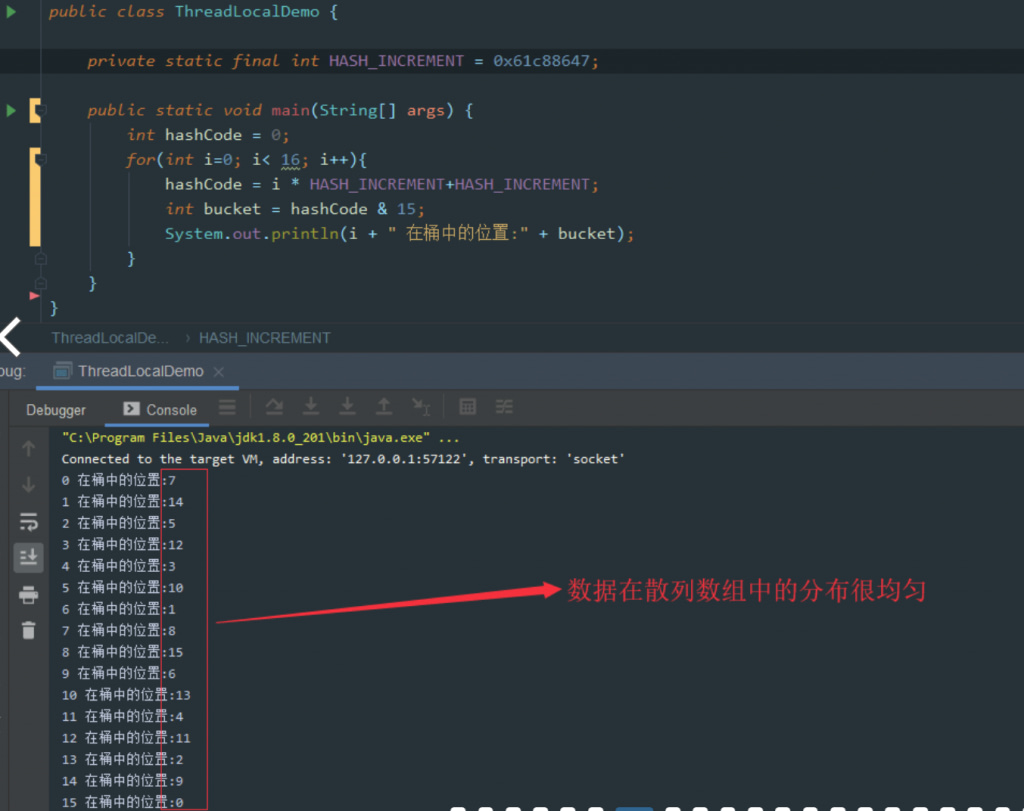
Task: Collapse the for loop fold marker
Action: click(x=40, y=159)
